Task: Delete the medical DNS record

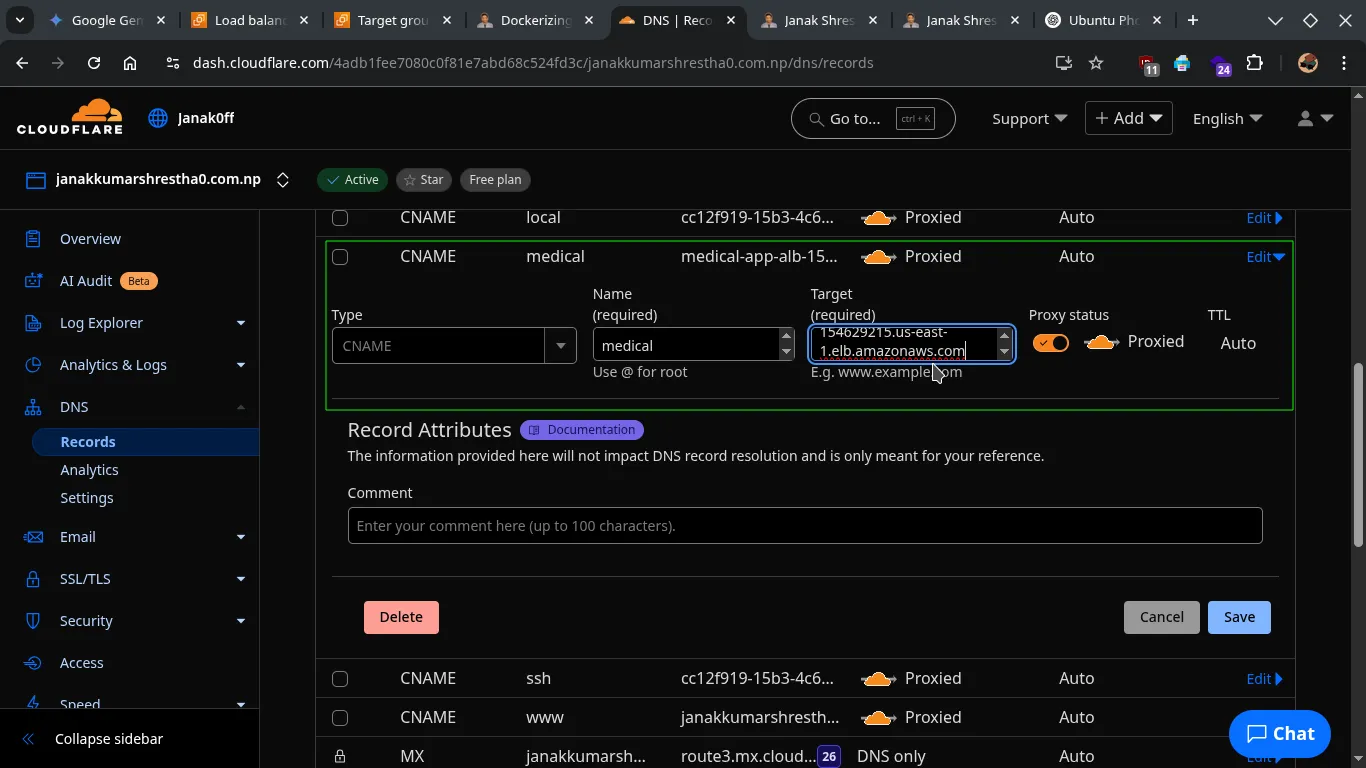Action: tap(401, 617)
